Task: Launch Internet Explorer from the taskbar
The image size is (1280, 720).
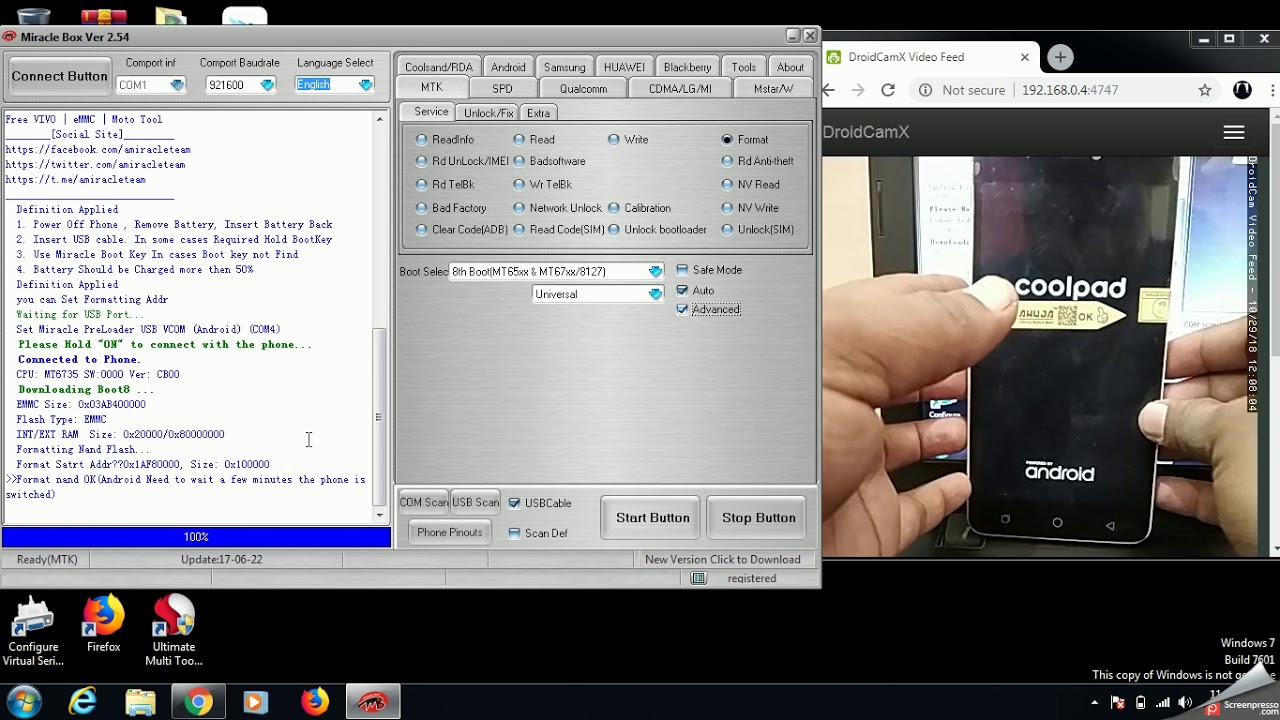Action: [82, 702]
